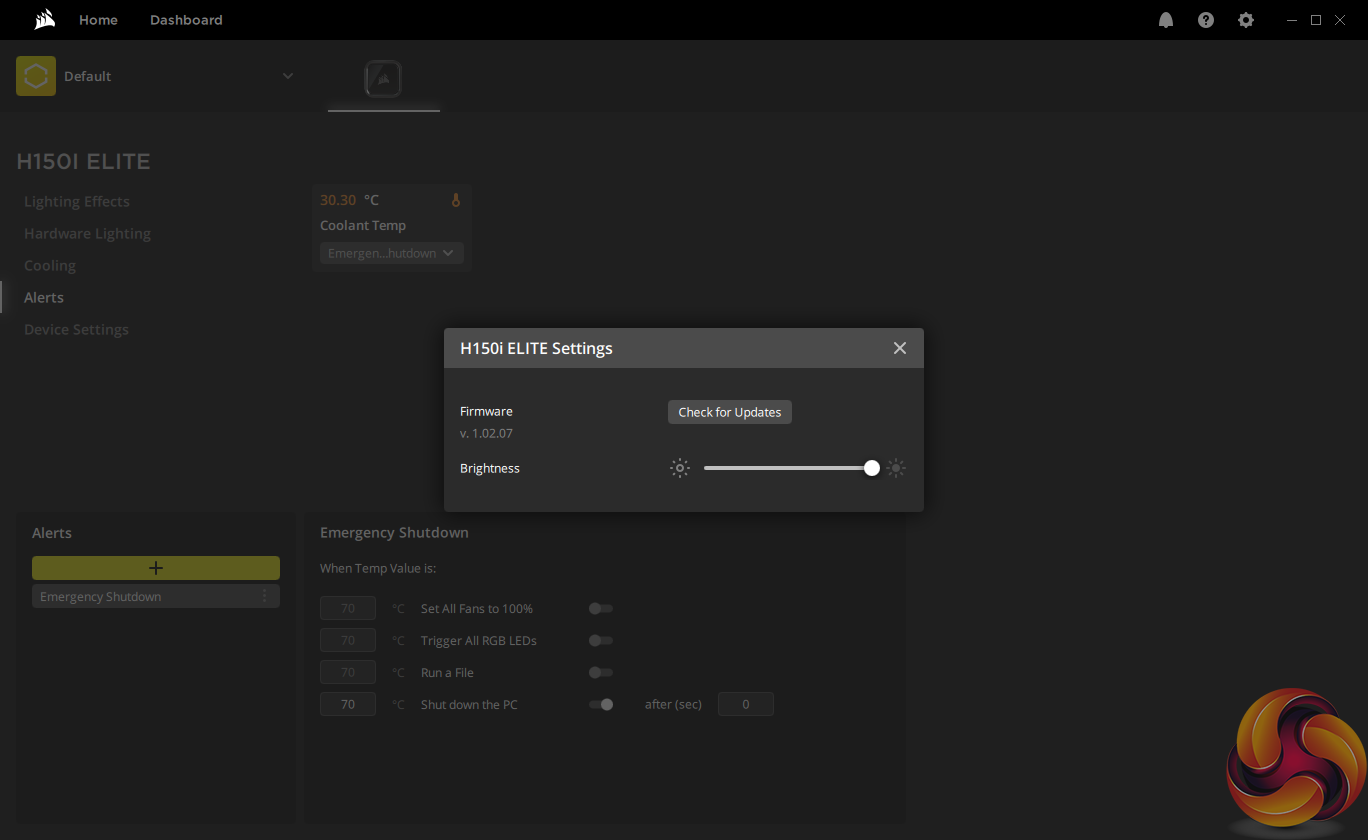Toggle Shut down the PC switch
Screen dimensions: 1368x840
(601, 704)
